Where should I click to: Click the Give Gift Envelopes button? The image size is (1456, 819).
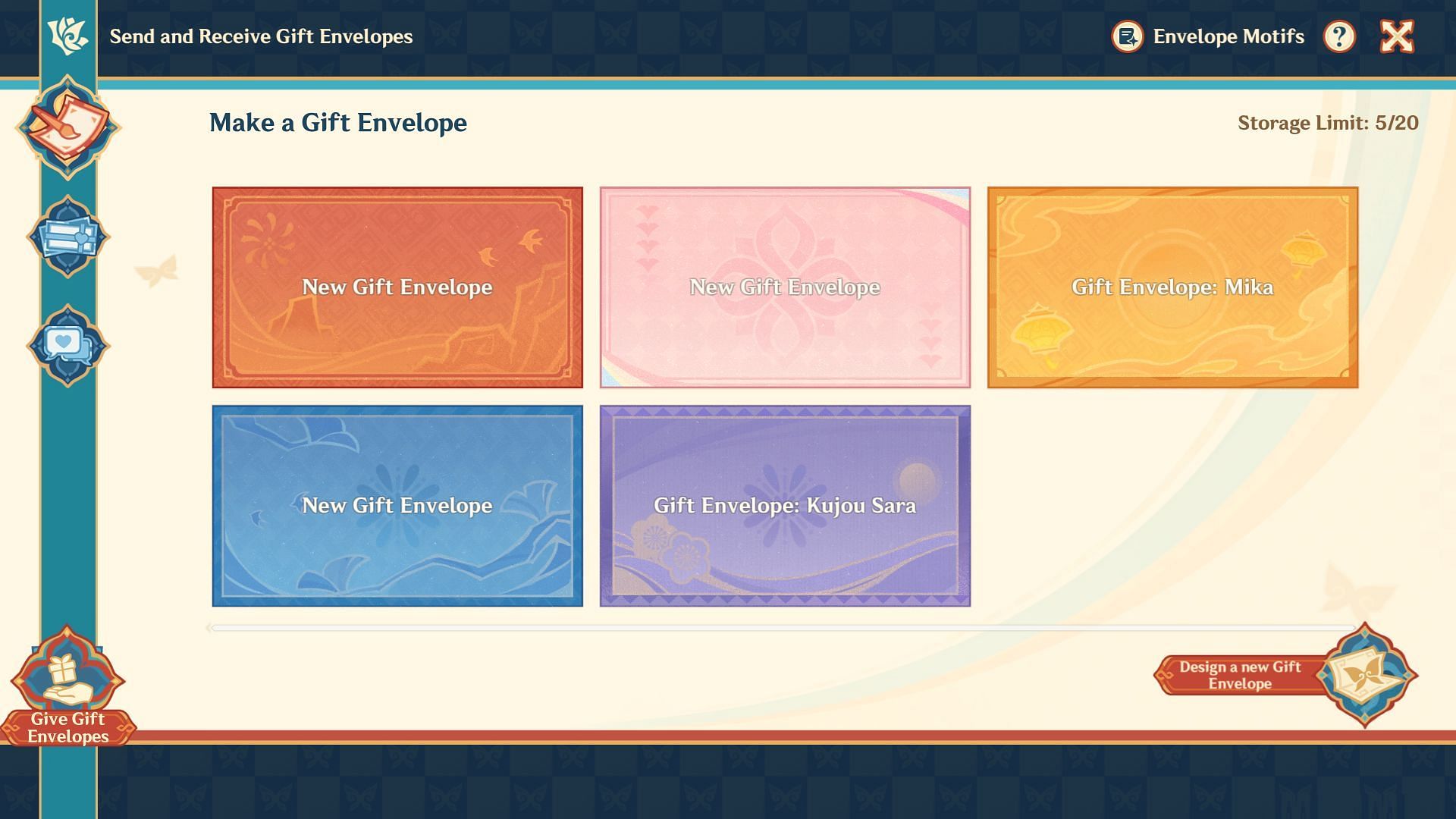tap(68, 686)
